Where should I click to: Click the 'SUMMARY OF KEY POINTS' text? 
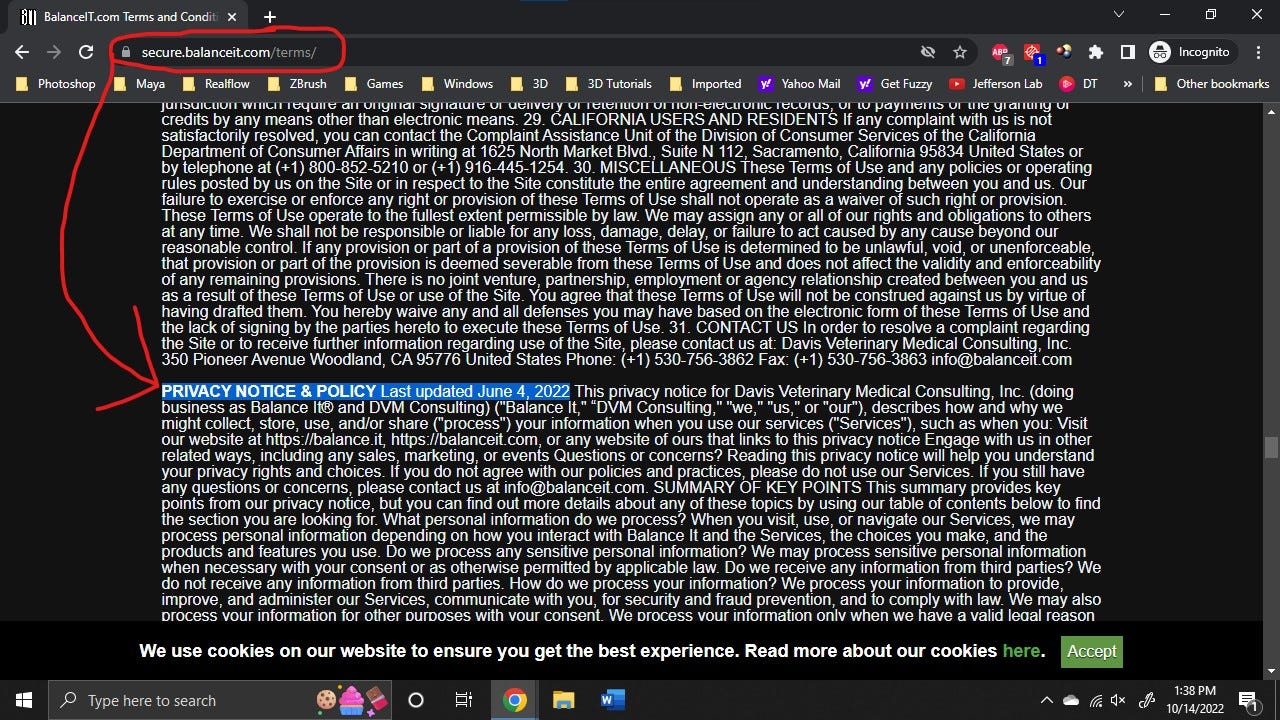click(x=758, y=487)
